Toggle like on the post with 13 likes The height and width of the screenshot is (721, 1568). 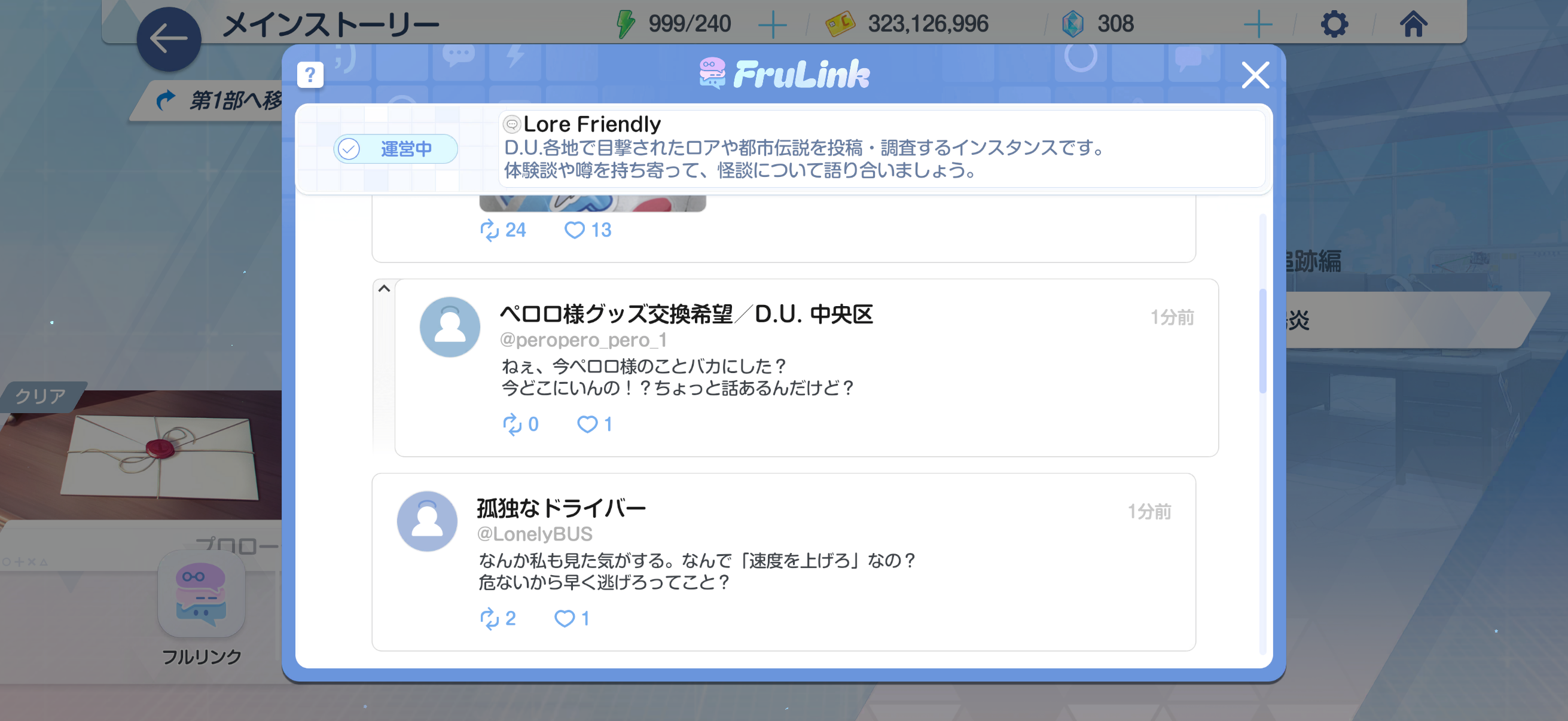coord(587,230)
